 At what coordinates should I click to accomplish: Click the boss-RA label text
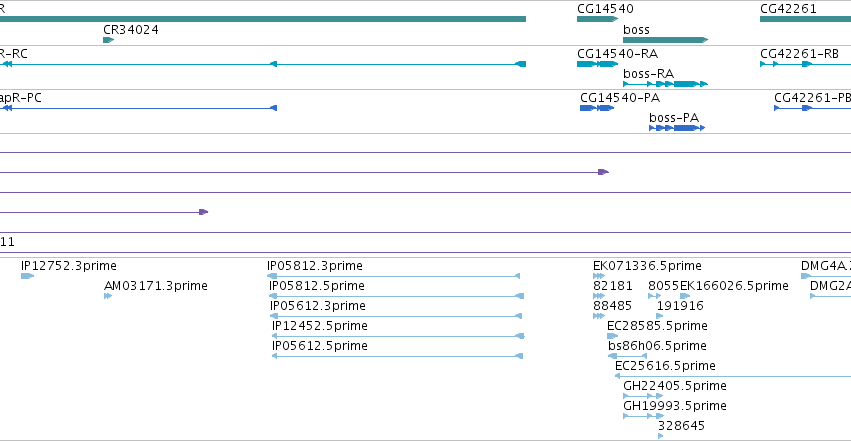[649, 74]
